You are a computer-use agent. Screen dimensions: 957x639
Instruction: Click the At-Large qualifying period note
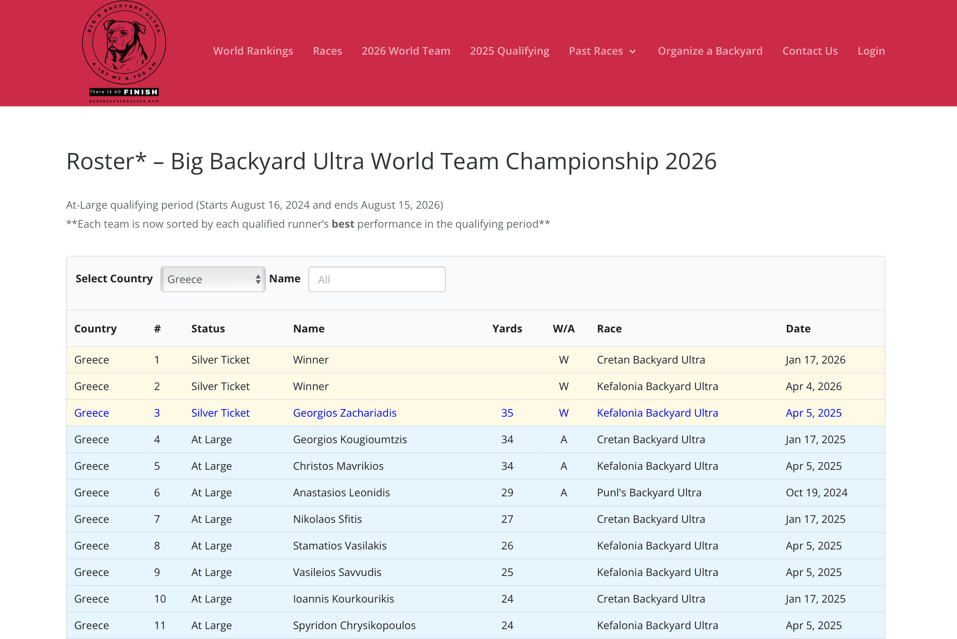pos(255,205)
